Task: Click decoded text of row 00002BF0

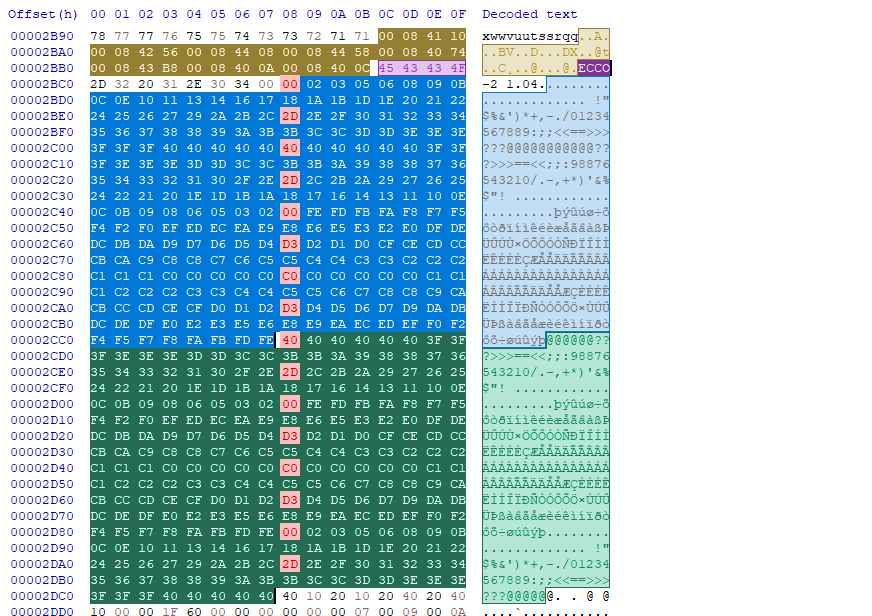Action: (546, 132)
